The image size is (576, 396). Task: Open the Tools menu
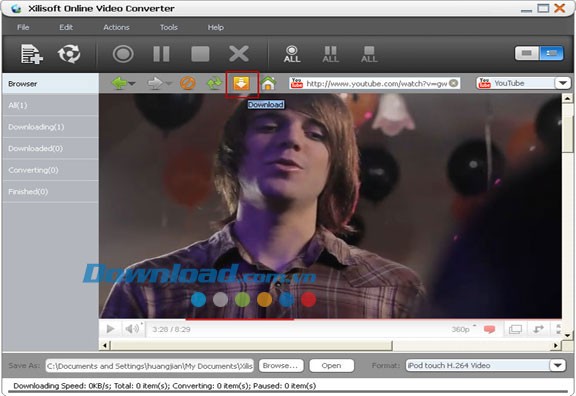click(x=169, y=27)
